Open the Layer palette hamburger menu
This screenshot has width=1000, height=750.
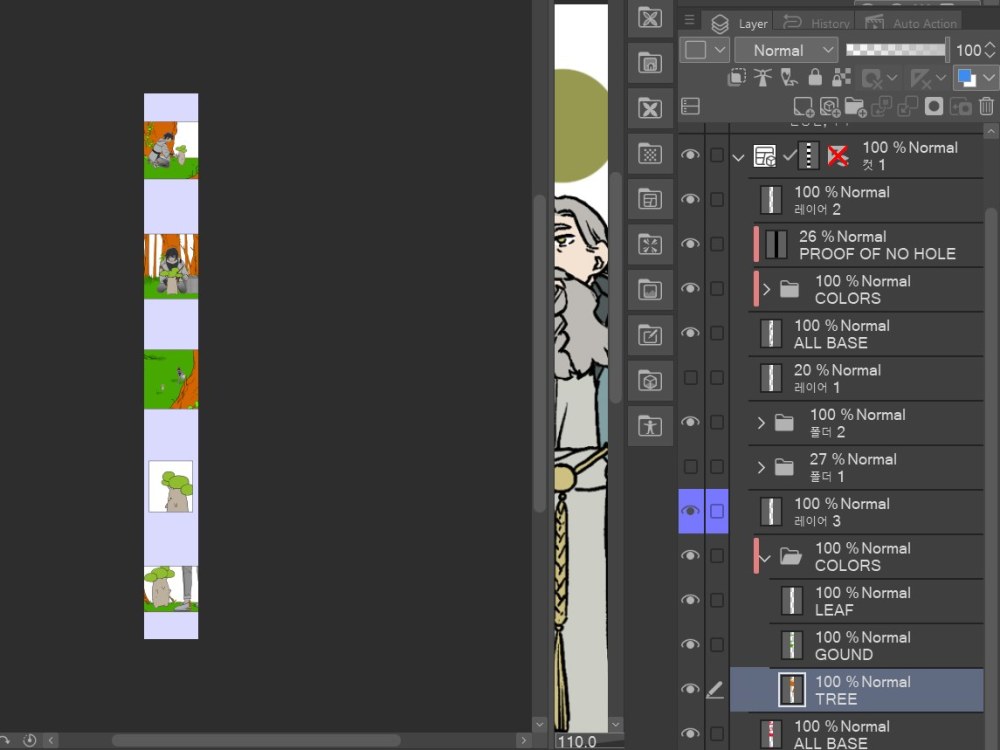[x=689, y=21]
